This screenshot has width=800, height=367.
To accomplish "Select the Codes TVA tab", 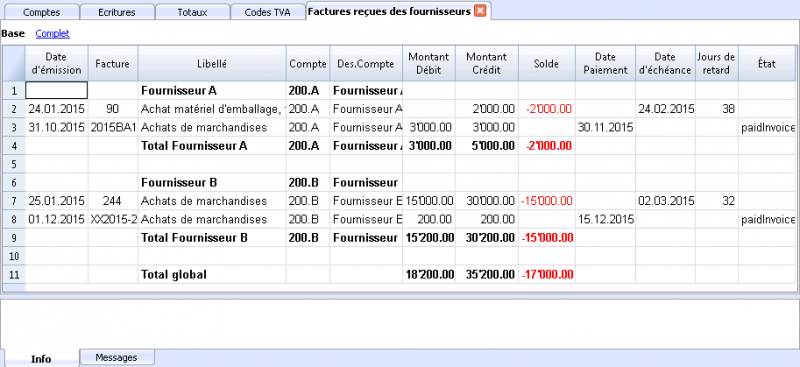I will tap(267, 13).
